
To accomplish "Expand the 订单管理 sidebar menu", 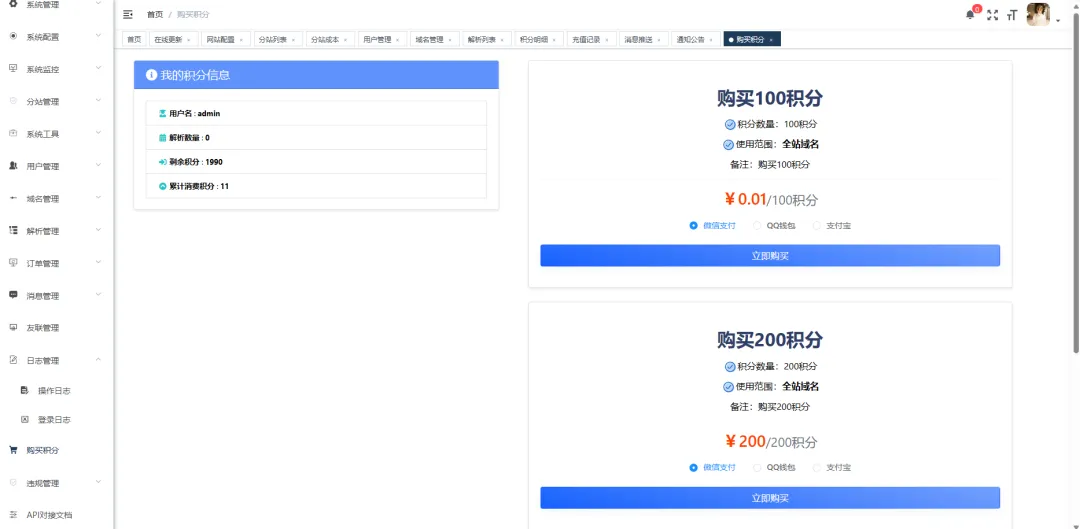I will coord(98,263).
